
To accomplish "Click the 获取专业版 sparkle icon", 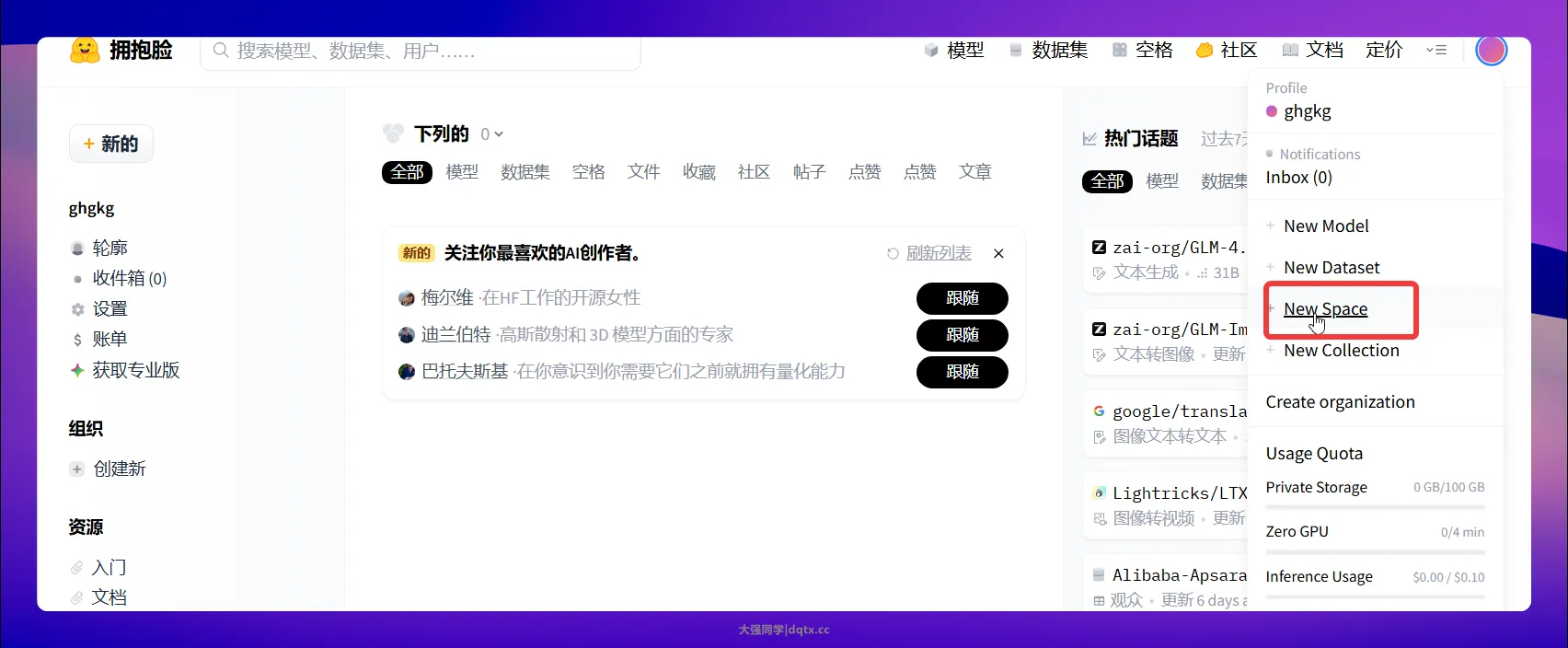I will 78,370.
